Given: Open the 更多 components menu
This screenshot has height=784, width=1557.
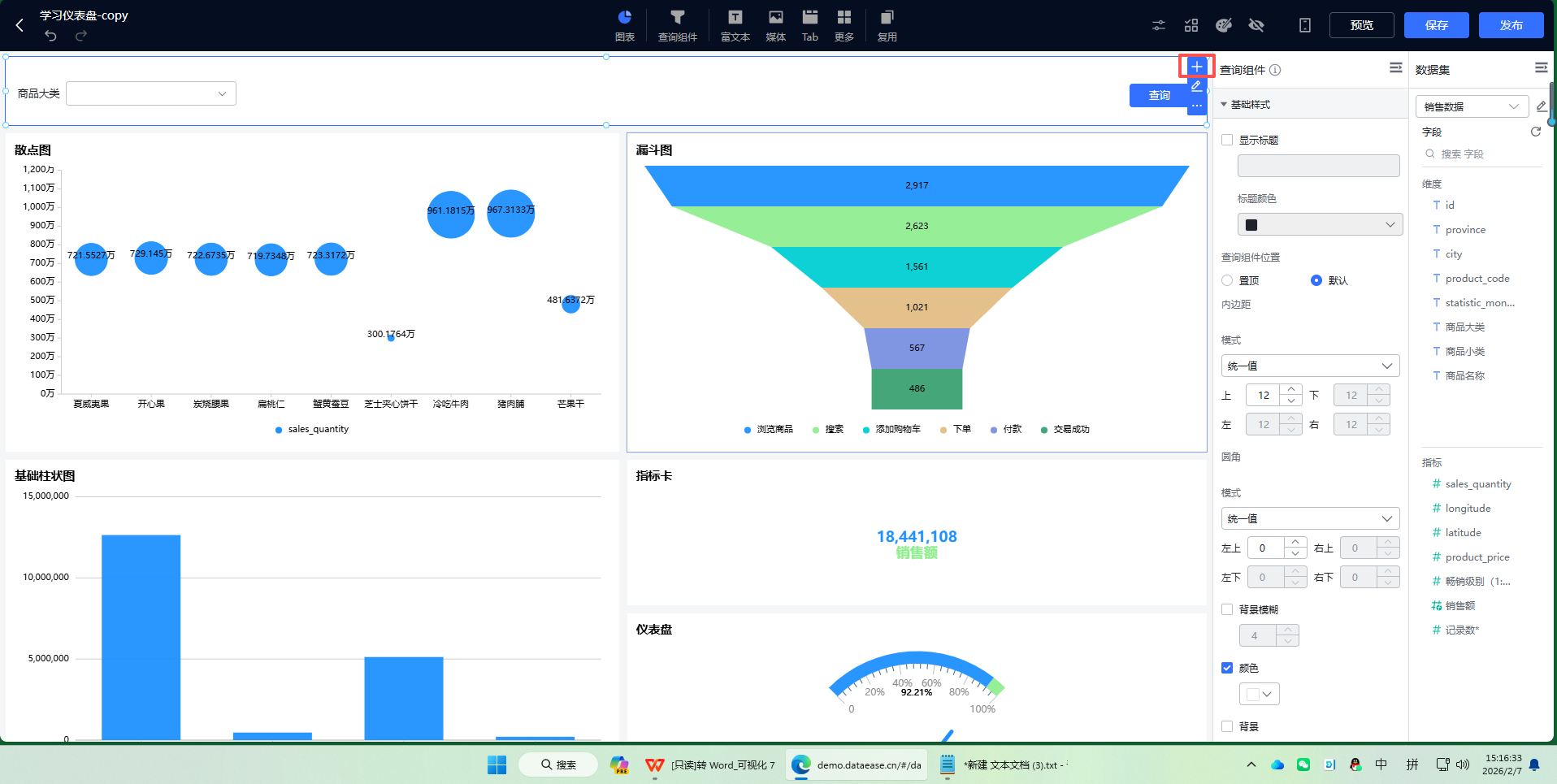Looking at the screenshot, I should tap(844, 26).
